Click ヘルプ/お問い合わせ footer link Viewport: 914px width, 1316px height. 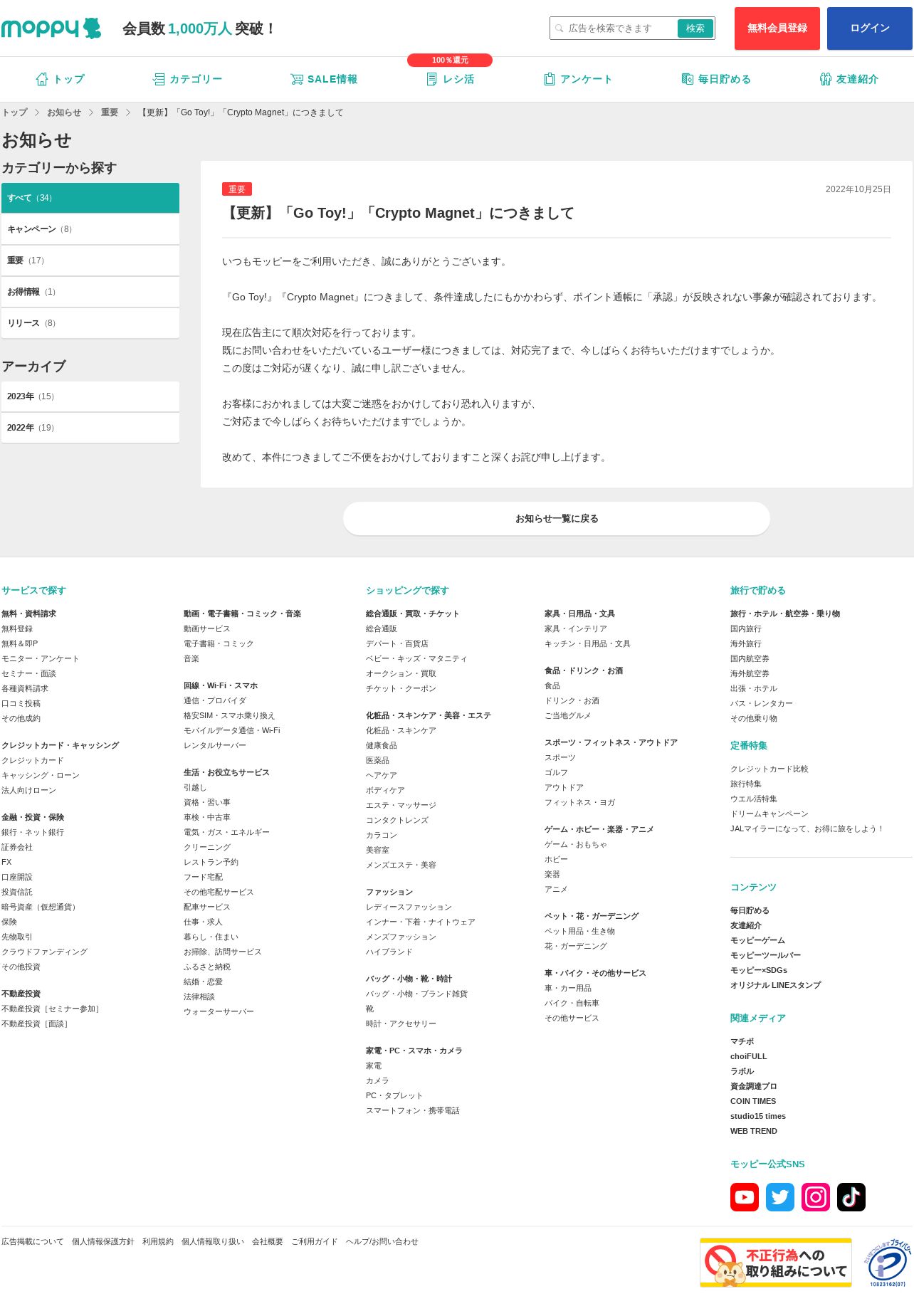click(382, 1241)
